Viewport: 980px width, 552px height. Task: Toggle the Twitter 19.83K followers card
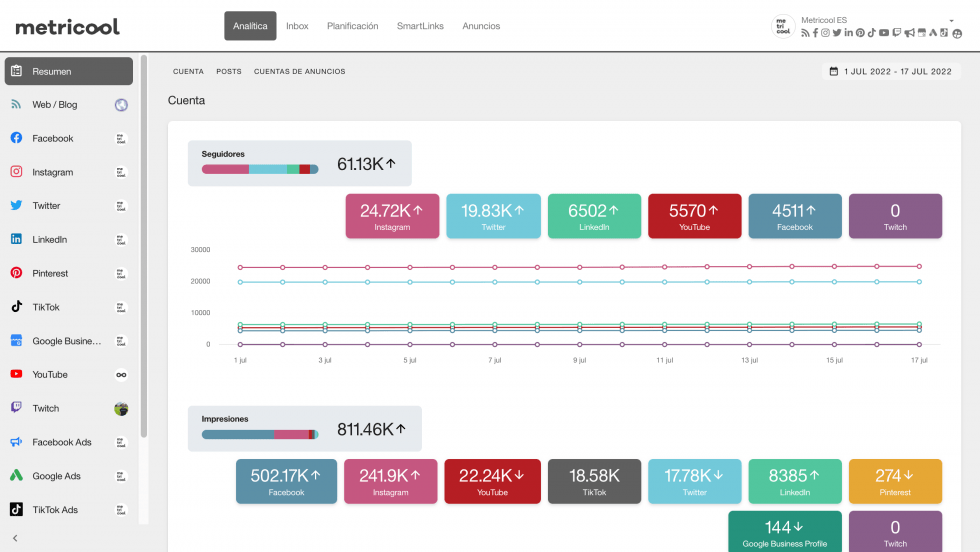[493, 216]
